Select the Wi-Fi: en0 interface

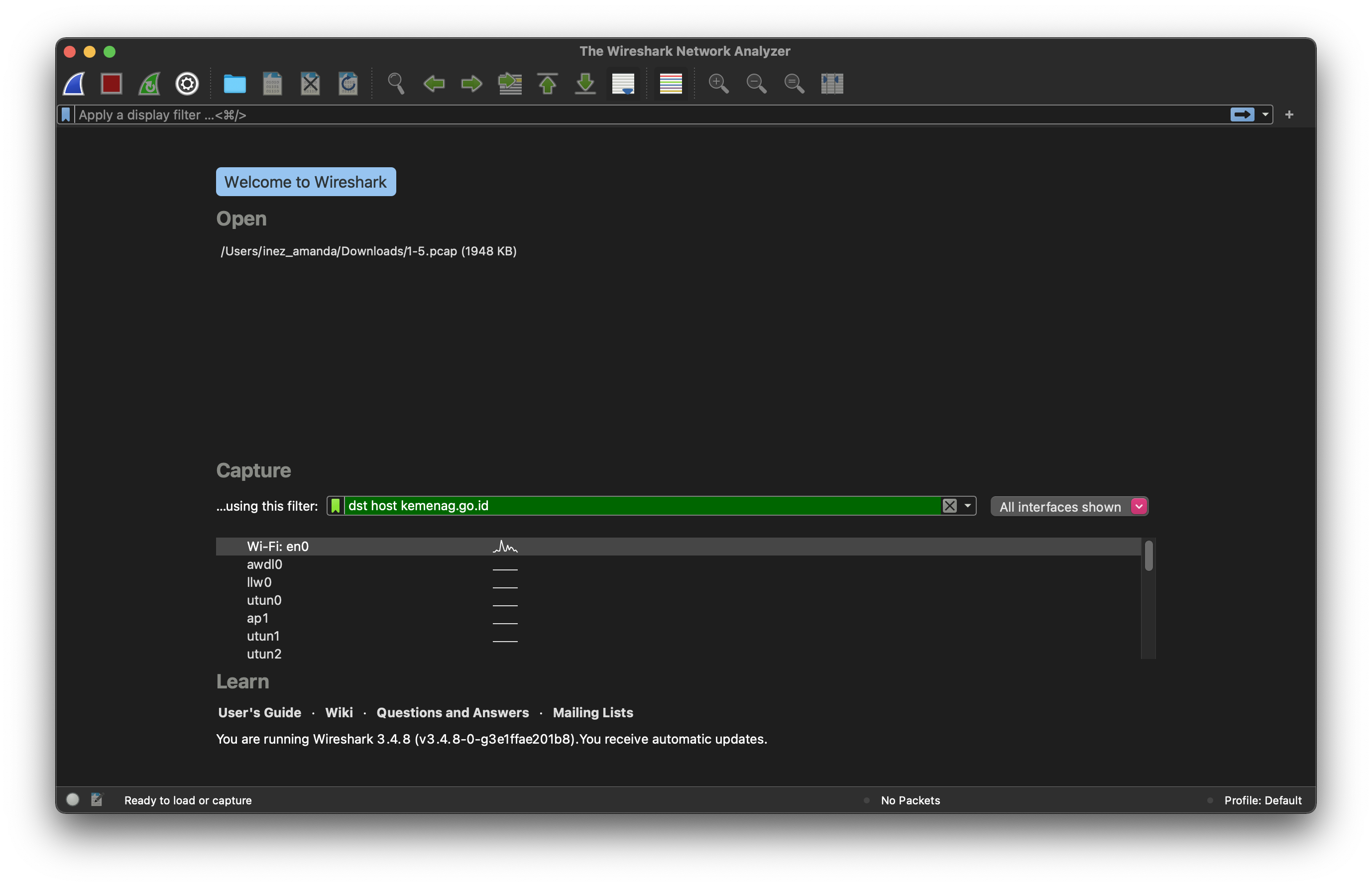[x=278, y=546]
